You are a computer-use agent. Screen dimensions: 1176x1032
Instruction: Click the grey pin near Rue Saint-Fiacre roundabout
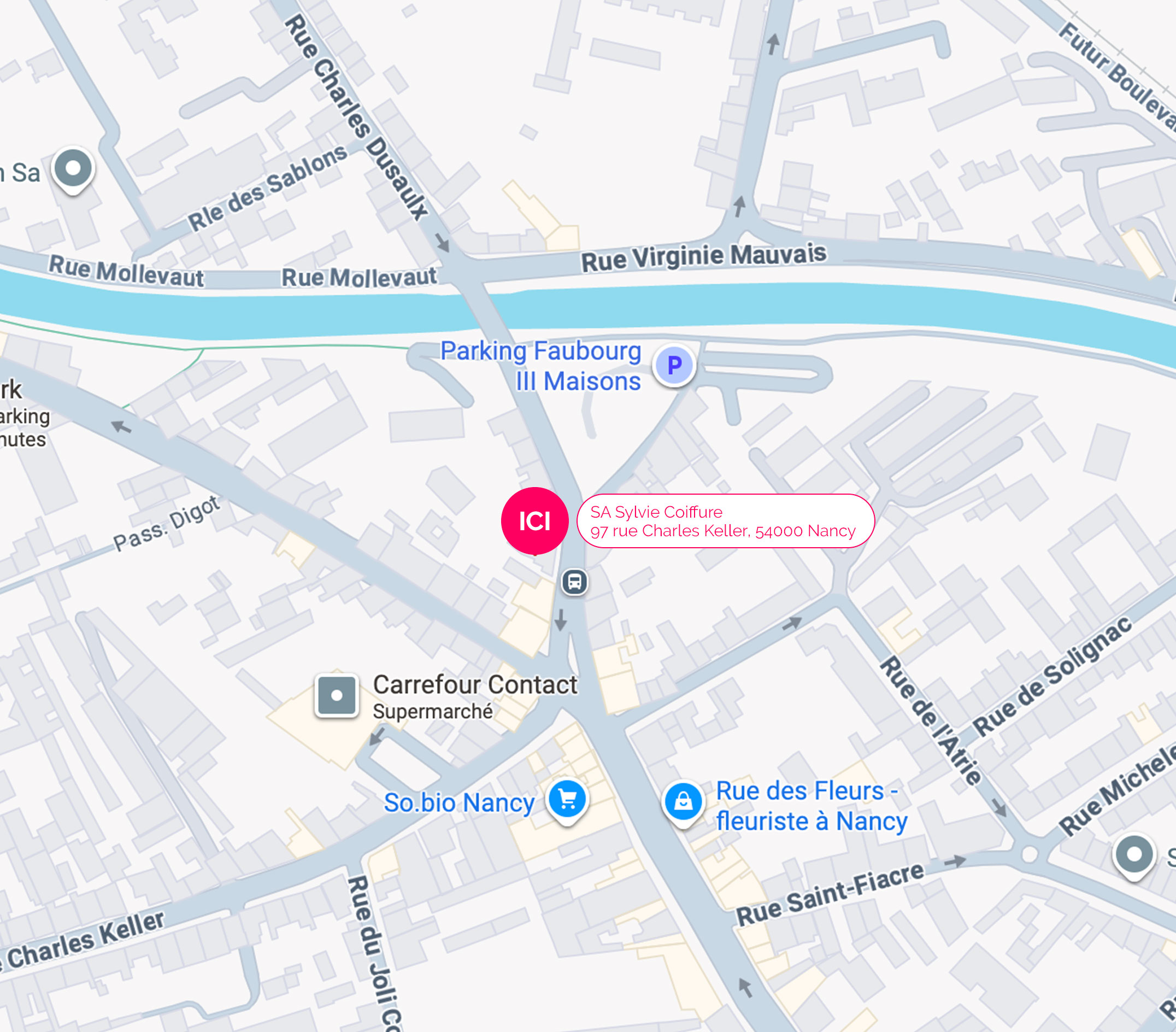tap(1133, 857)
